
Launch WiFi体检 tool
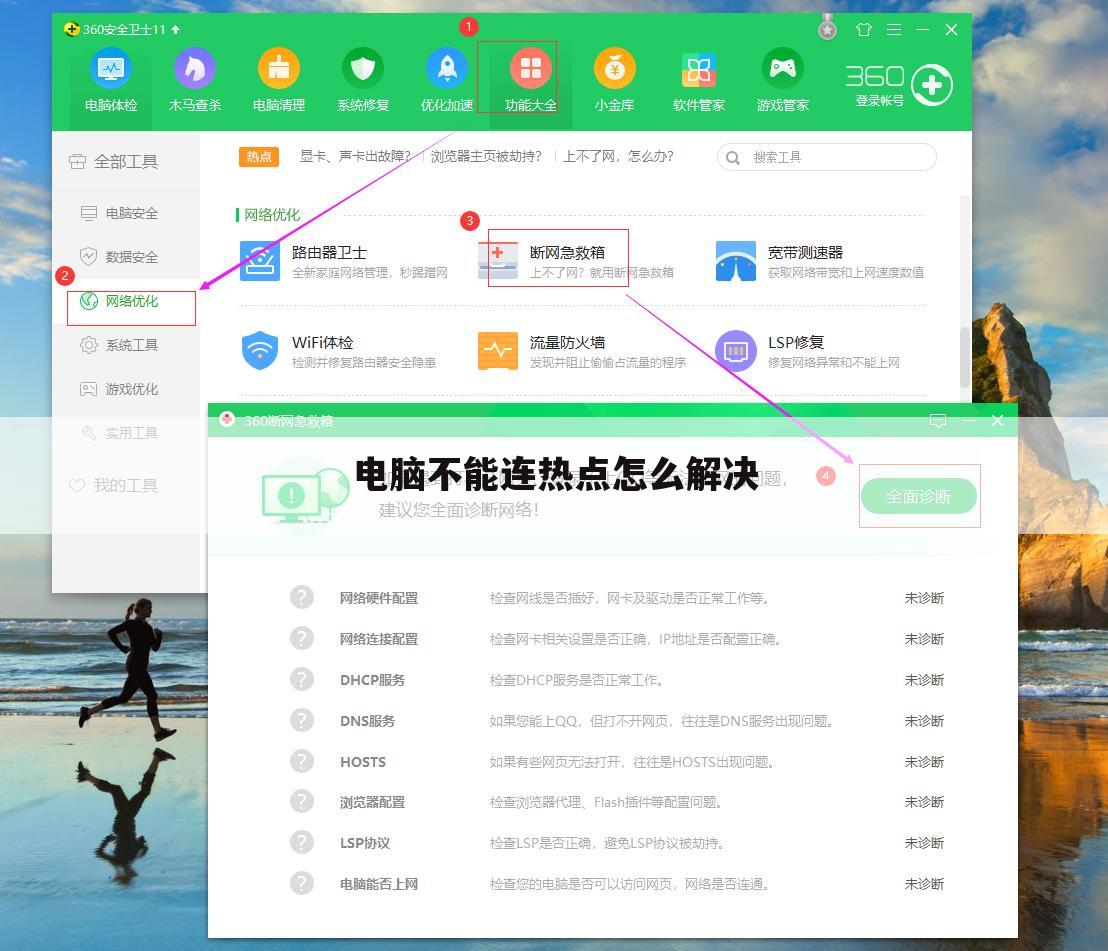tap(338, 351)
